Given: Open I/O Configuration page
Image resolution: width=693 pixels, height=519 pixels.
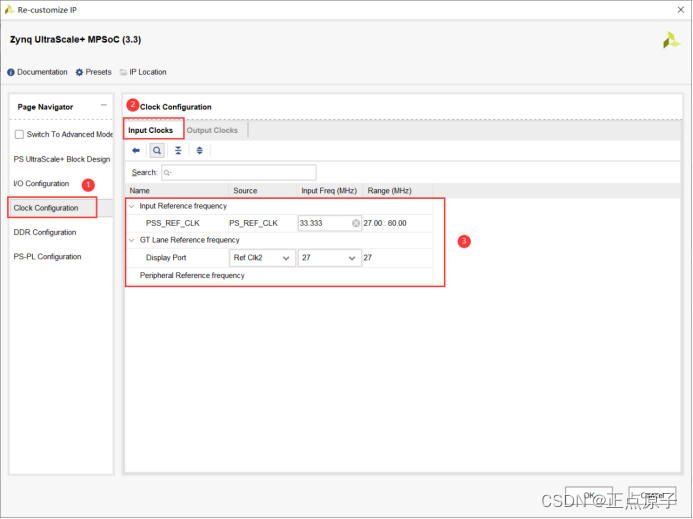Looking at the screenshot, I should (41, 183).
